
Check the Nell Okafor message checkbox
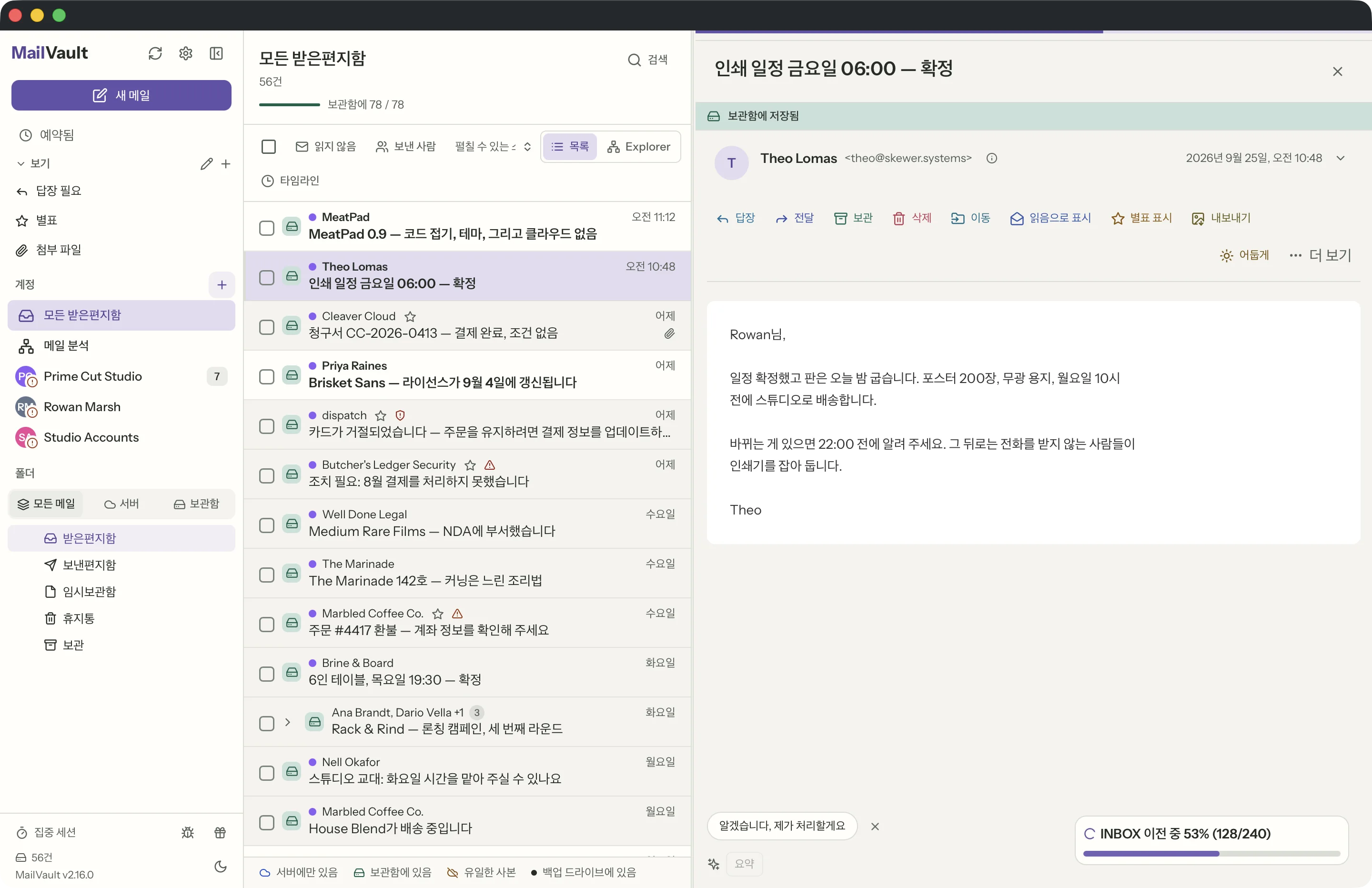click(x=266, y=773)
